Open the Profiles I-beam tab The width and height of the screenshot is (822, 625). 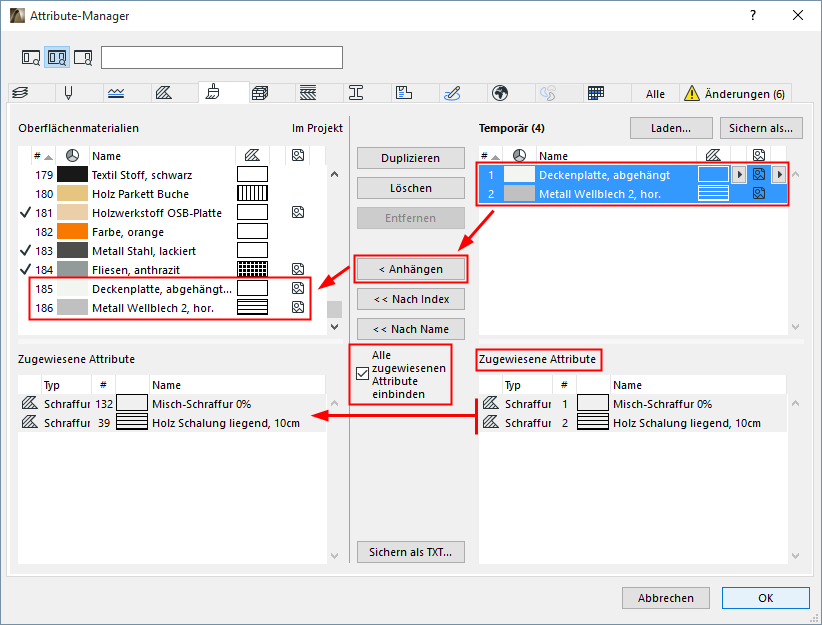click(356, 93)
